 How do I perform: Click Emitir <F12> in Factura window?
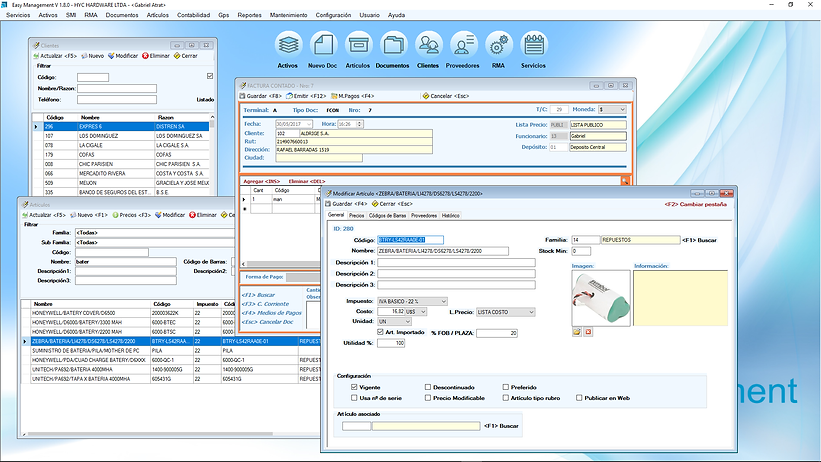click(x=306, y=96)
